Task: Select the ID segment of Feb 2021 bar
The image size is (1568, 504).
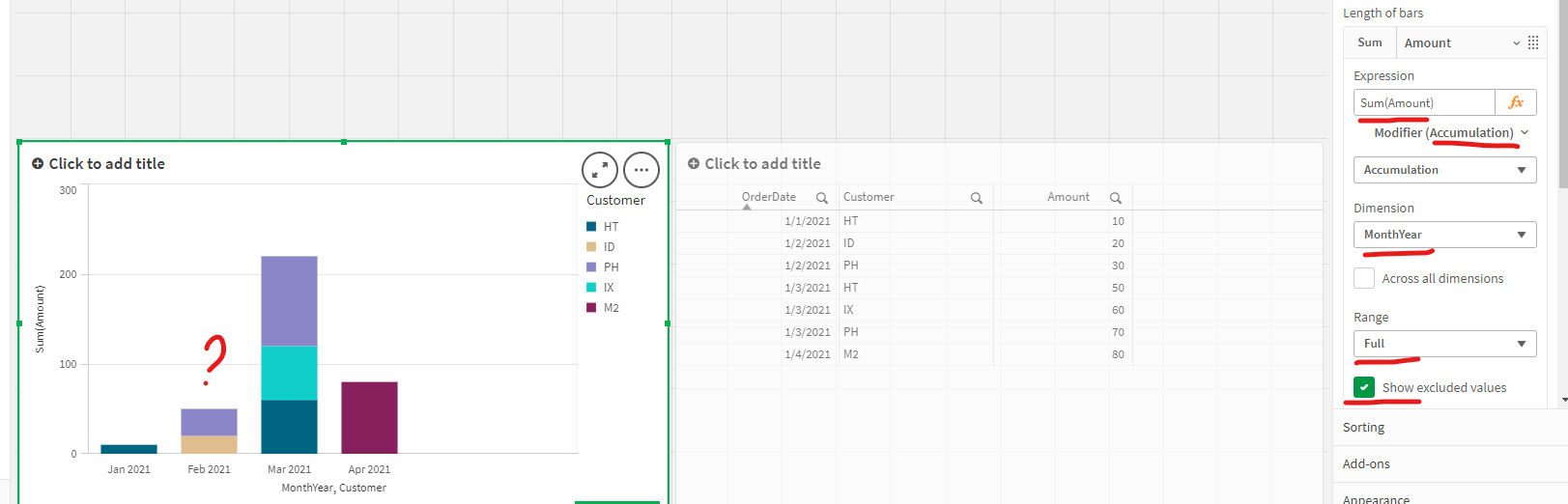Action: coord(209,444)
